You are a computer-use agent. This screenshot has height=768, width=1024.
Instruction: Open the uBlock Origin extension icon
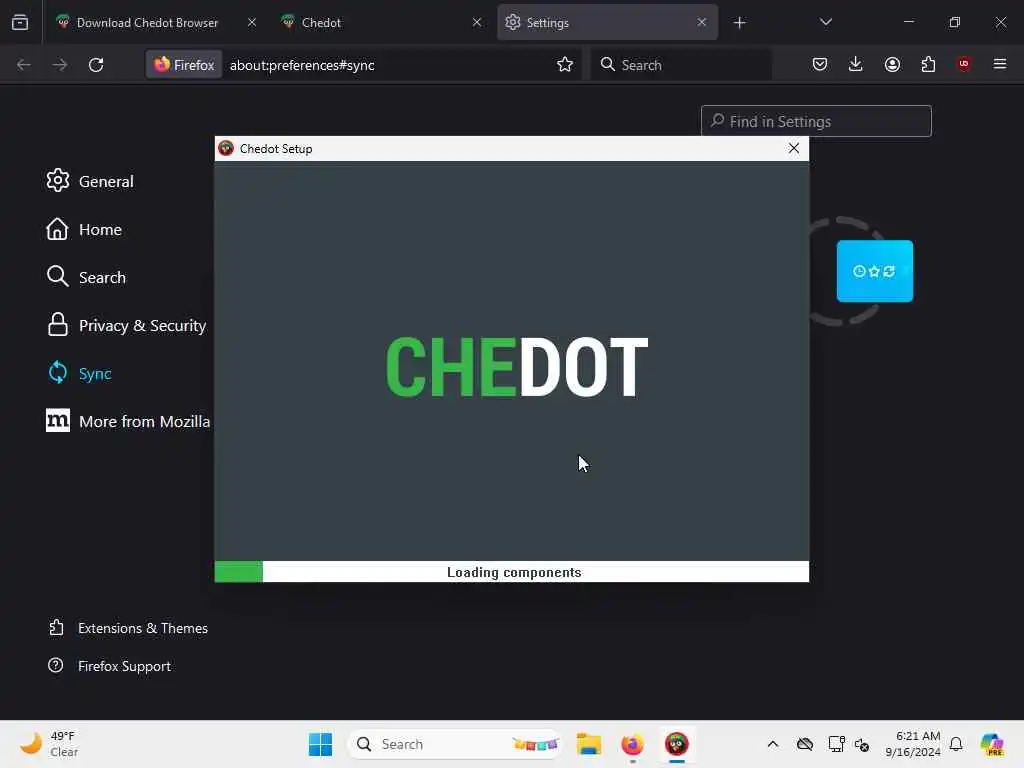tap(964, 64)
